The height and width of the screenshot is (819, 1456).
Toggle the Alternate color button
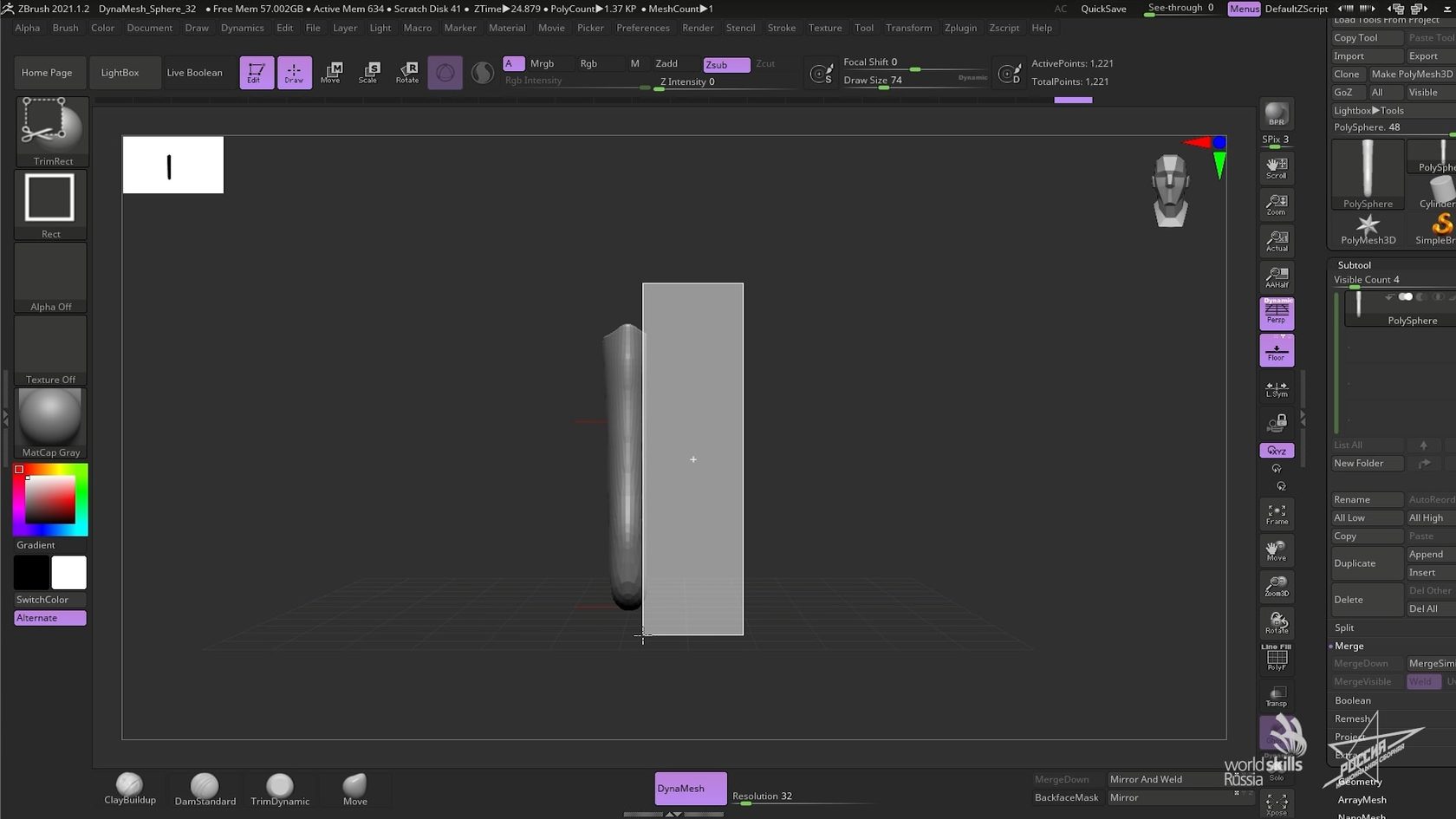click(x=50, y=618)
